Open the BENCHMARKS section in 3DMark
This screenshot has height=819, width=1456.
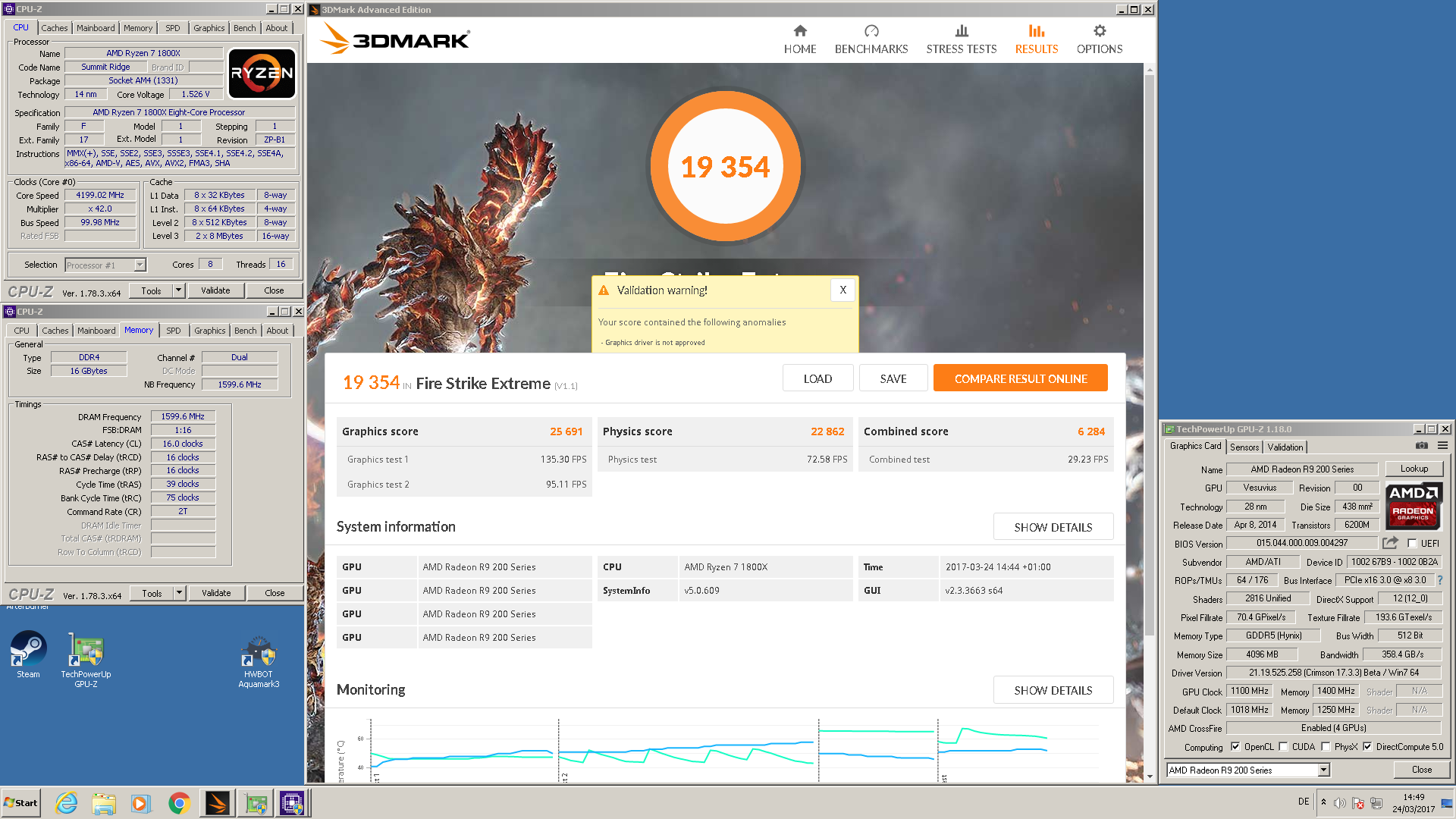871,39
